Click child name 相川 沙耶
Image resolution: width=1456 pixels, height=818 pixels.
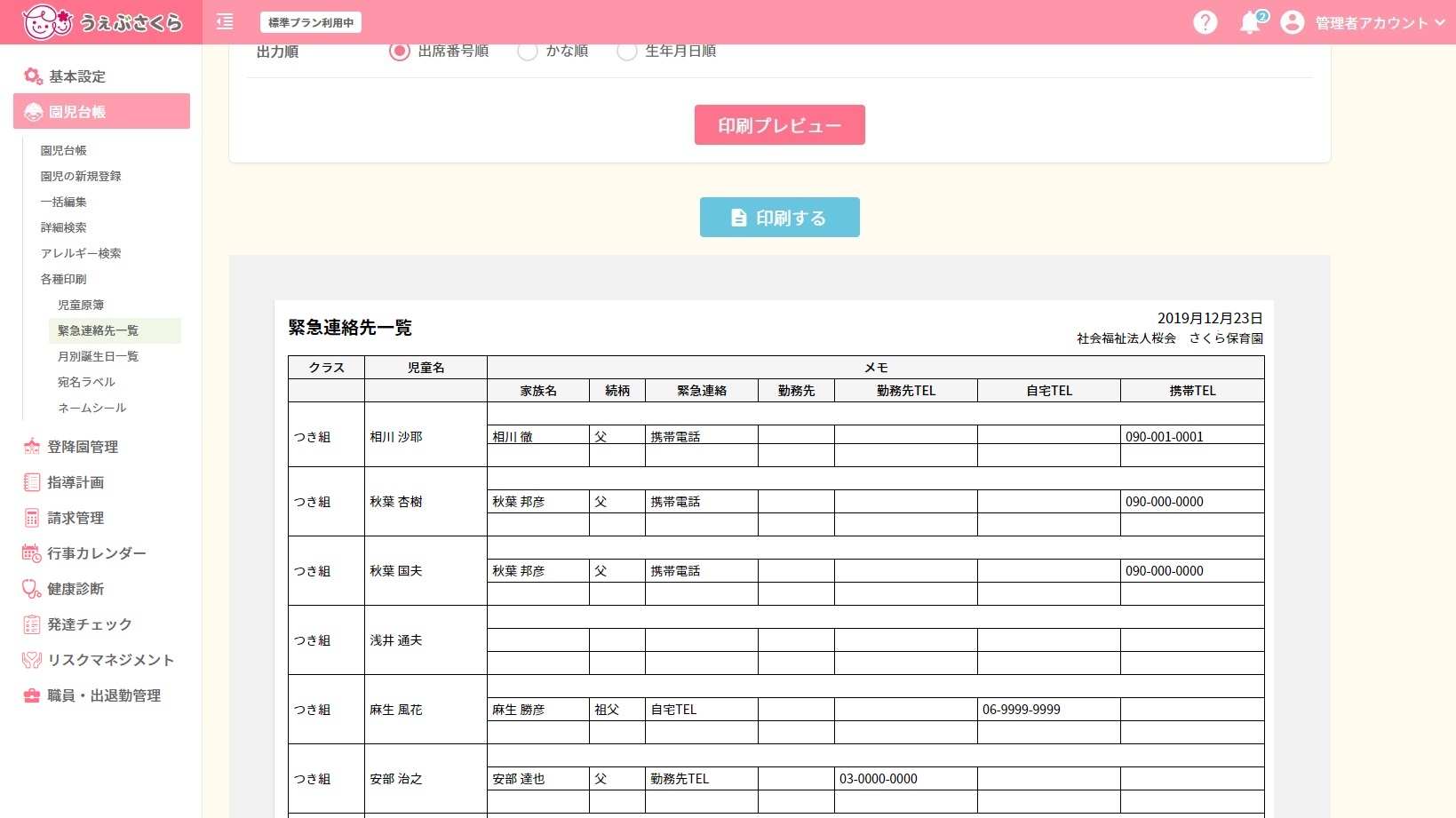coord(396,437)
